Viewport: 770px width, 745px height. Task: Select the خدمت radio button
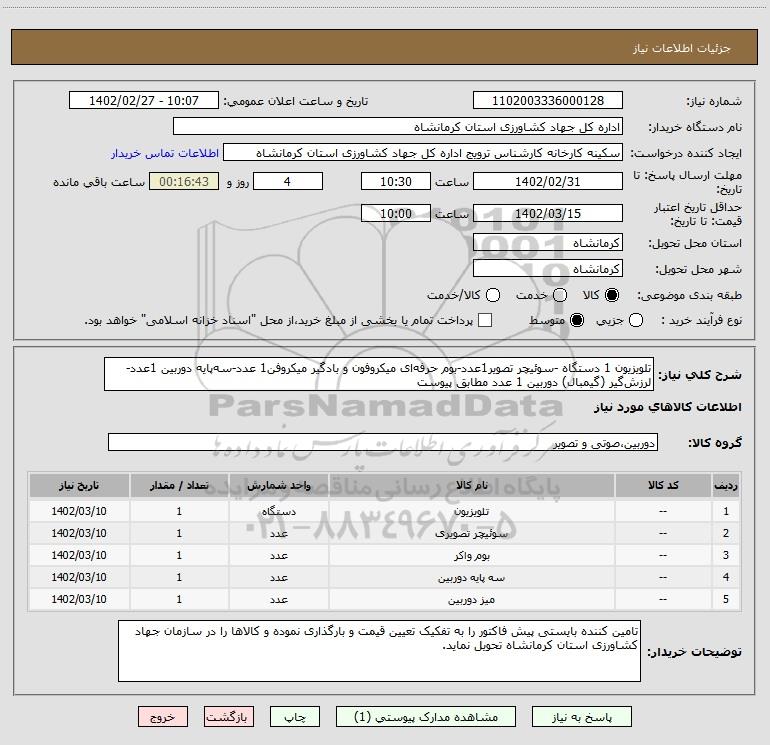point(560,295)
